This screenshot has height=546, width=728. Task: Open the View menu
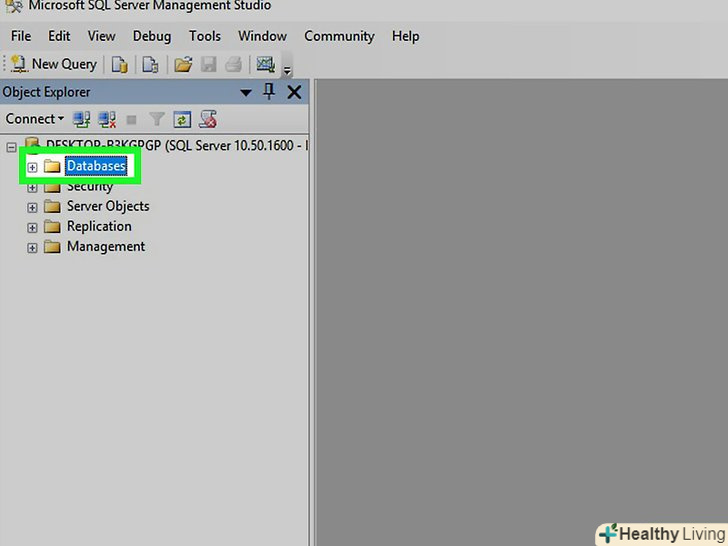point(102,36)
